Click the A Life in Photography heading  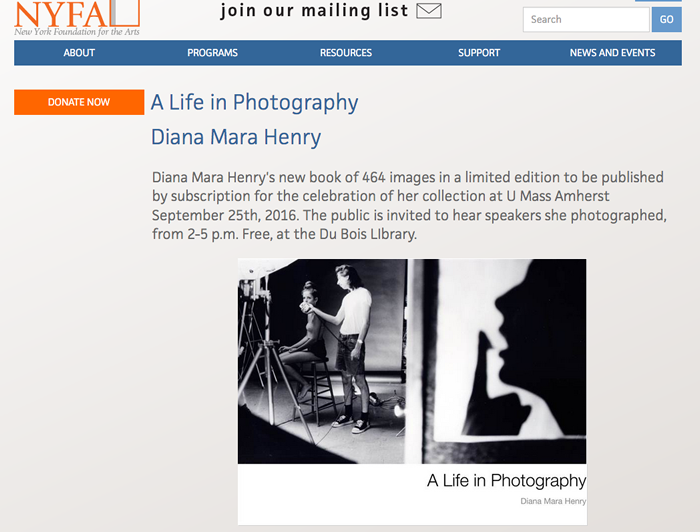click(254, 103)
